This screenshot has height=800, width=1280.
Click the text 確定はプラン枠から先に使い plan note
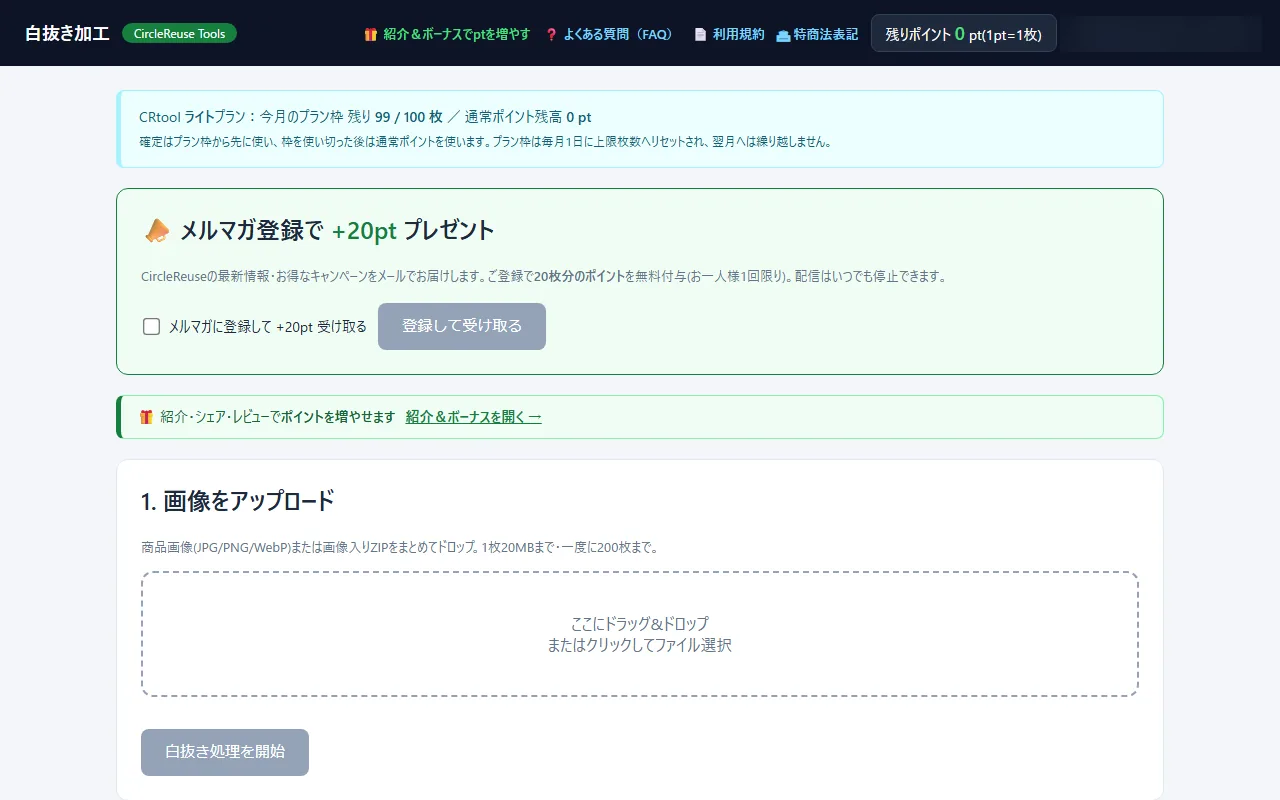point(485,142)
